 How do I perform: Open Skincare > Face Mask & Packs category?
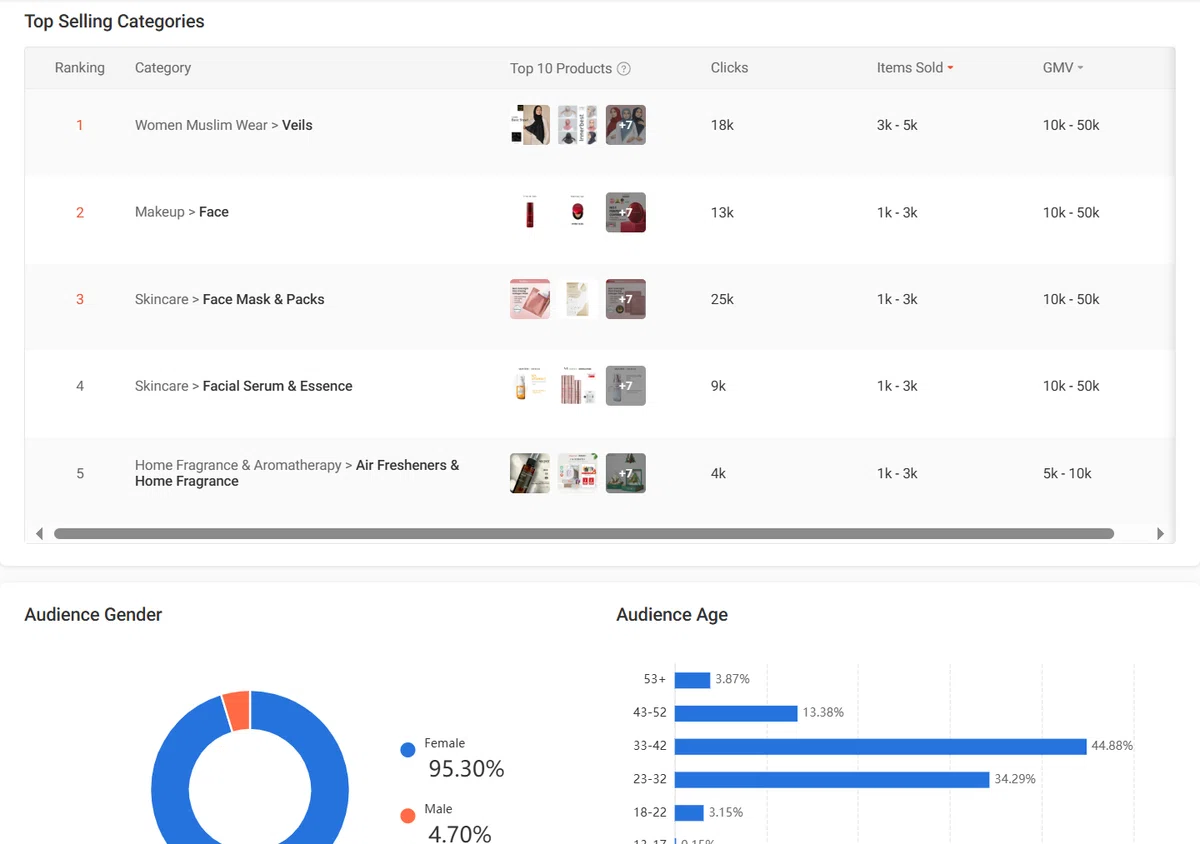point(230,299)
